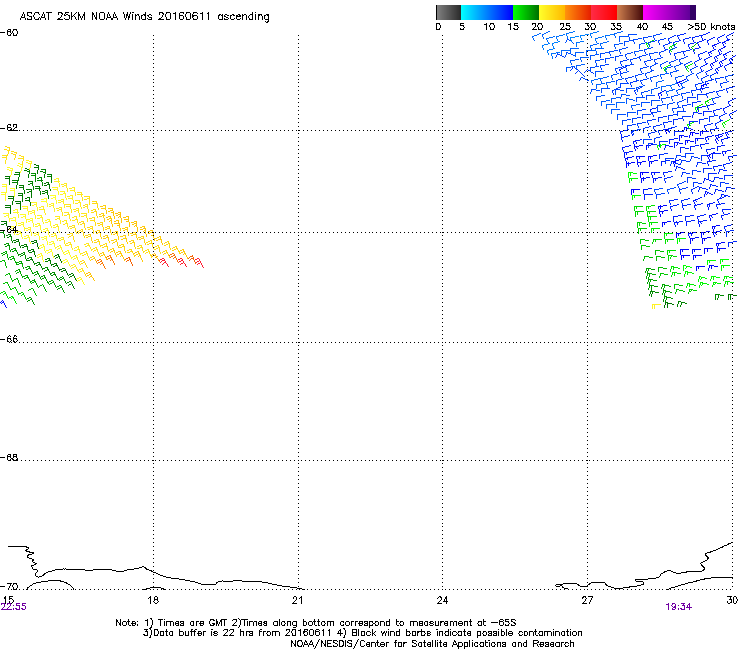Click the '>50 knots' legend label
Viewport: 740px width, 650px height.
(x=711, y=27)
